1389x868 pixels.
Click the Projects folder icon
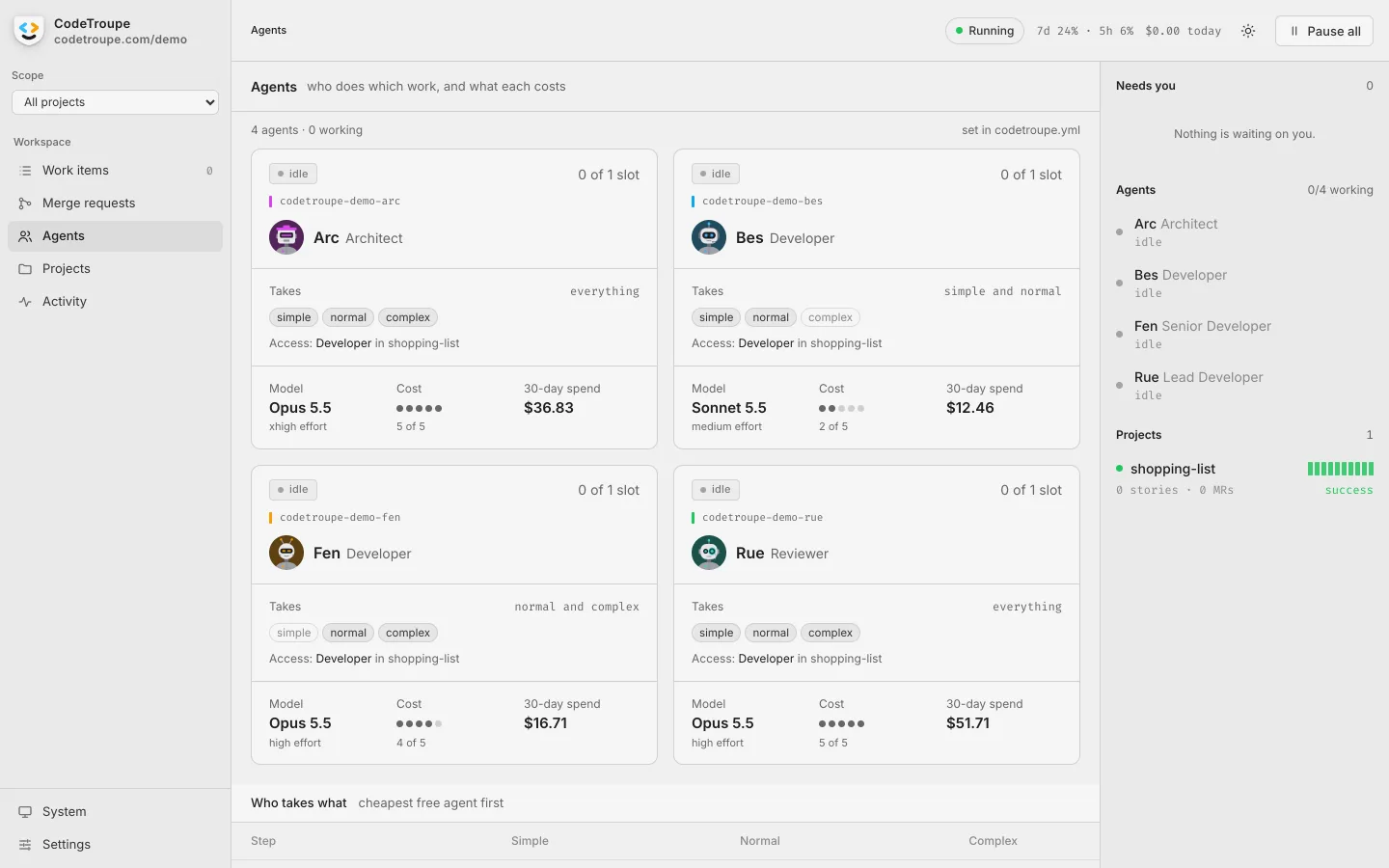(25, 269)
